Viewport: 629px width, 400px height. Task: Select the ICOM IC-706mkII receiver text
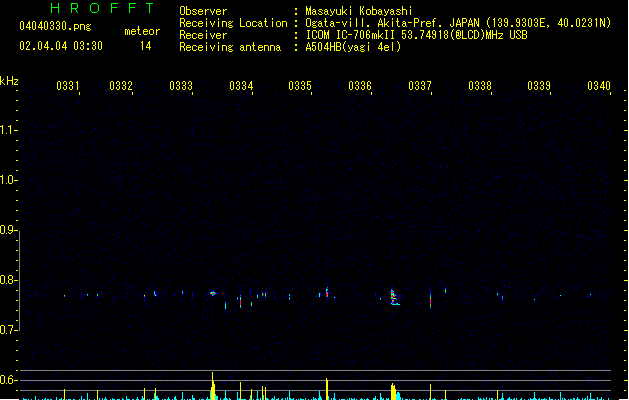pos(416,35)
